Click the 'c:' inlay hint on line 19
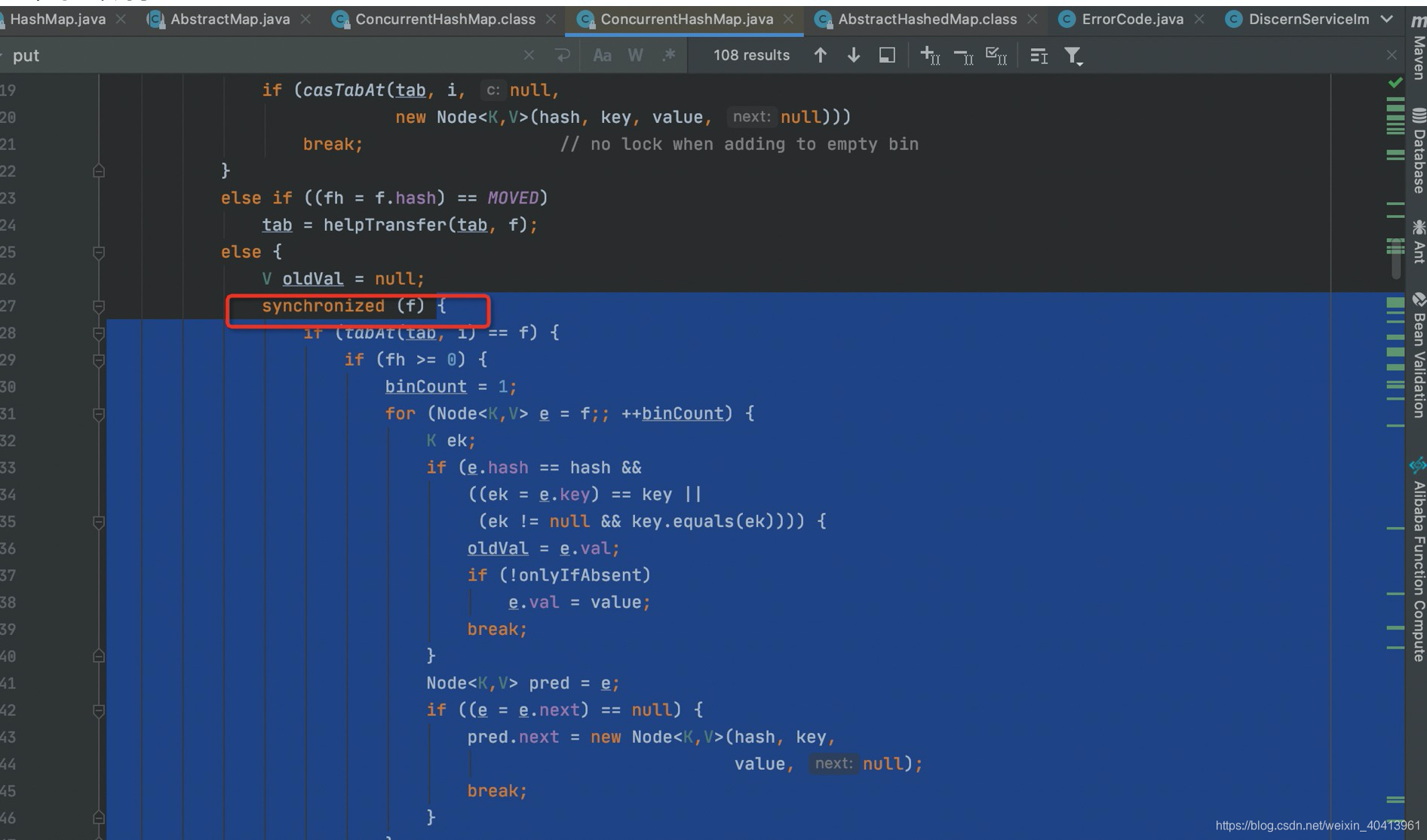 click(493, 90)
